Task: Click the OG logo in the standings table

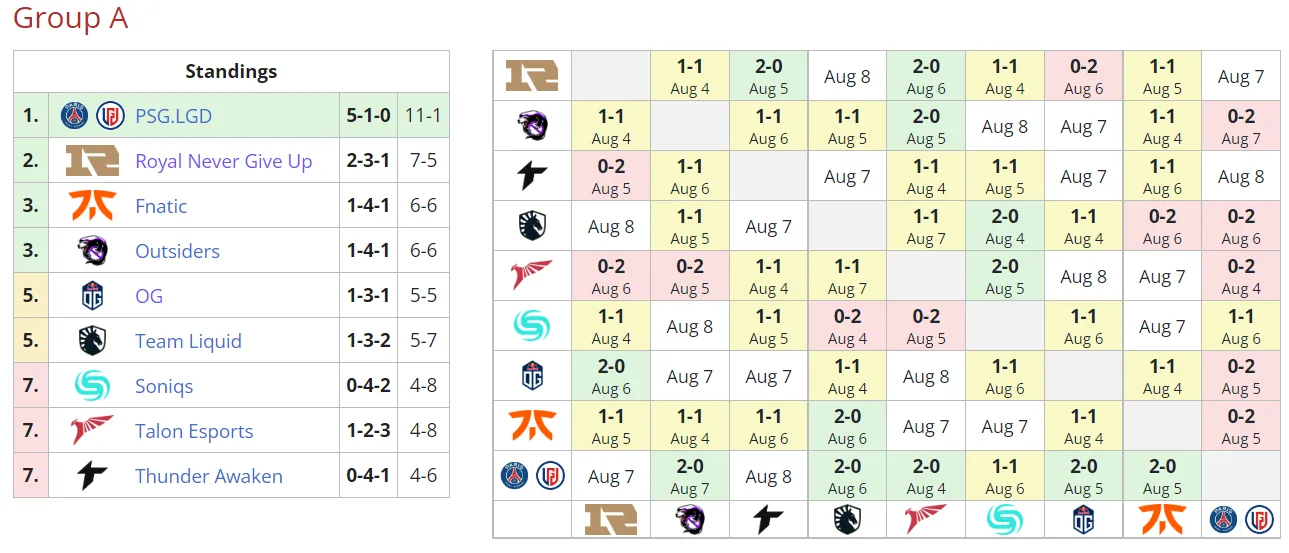Action: point(92,296)
